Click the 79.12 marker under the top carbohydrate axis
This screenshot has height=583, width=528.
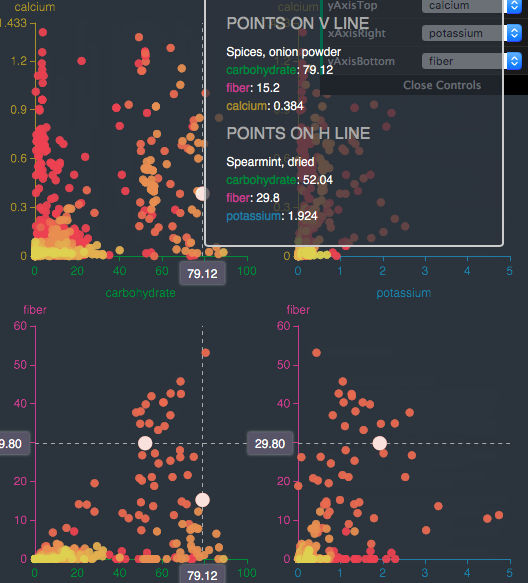tap(202, 274)
